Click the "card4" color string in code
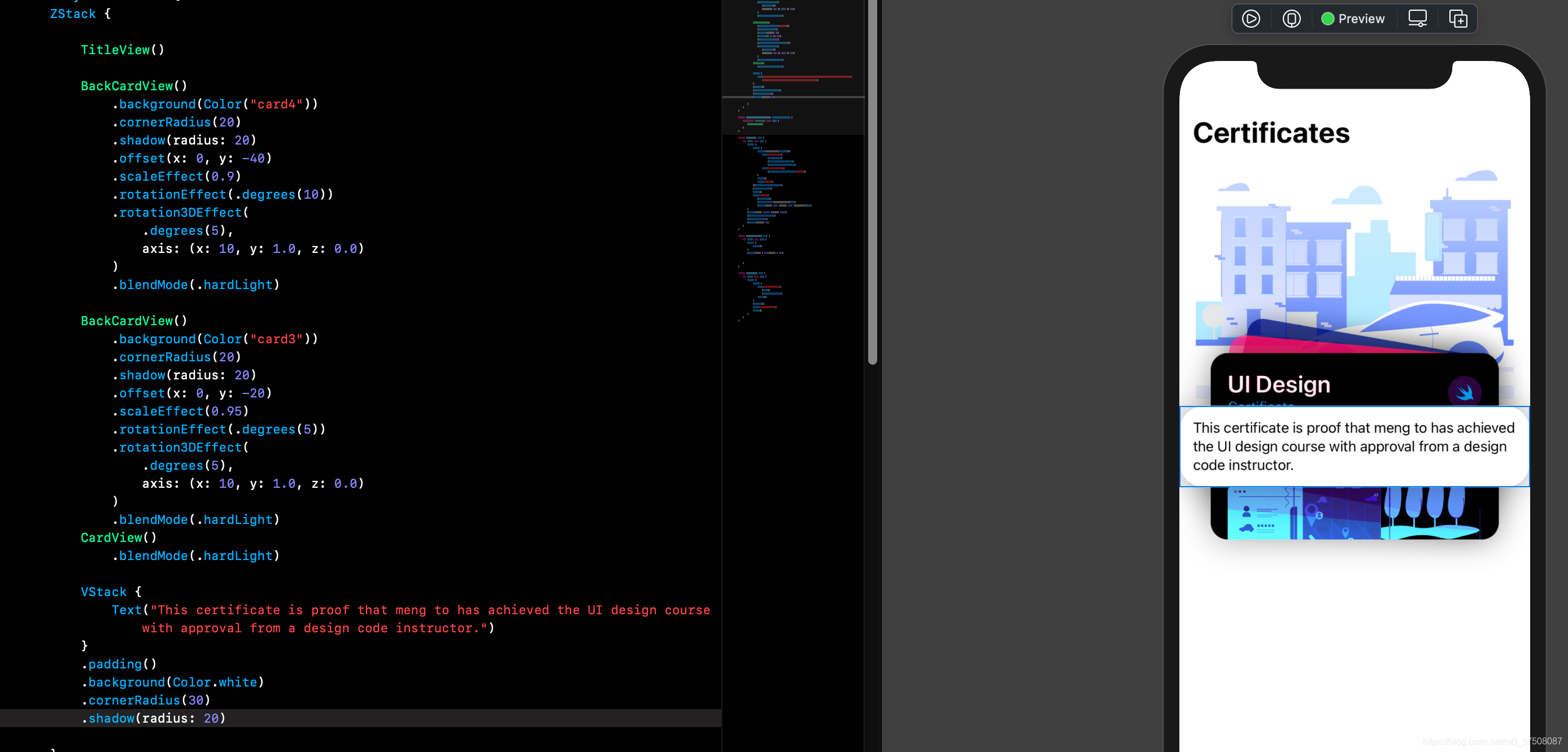1568x752 pixels. tap(276, 104)
